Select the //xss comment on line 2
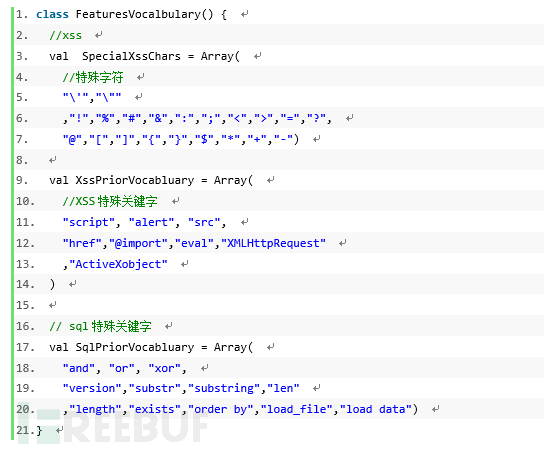Viewport: 553px width, 451px height. click(x=65, y=35)
